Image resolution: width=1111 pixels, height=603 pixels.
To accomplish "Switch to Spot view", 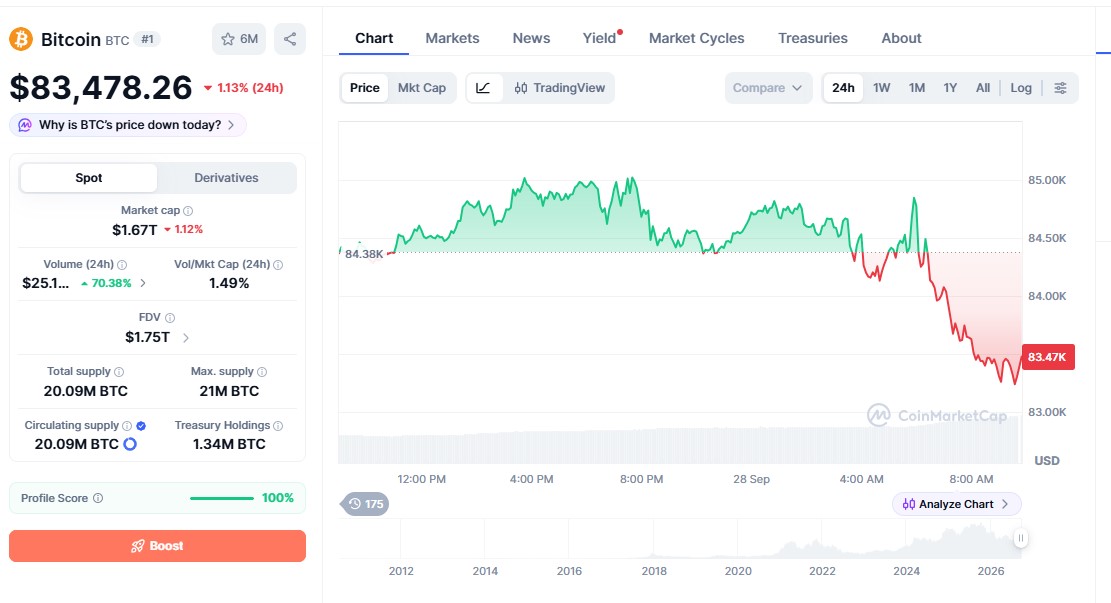I will 89,178.
